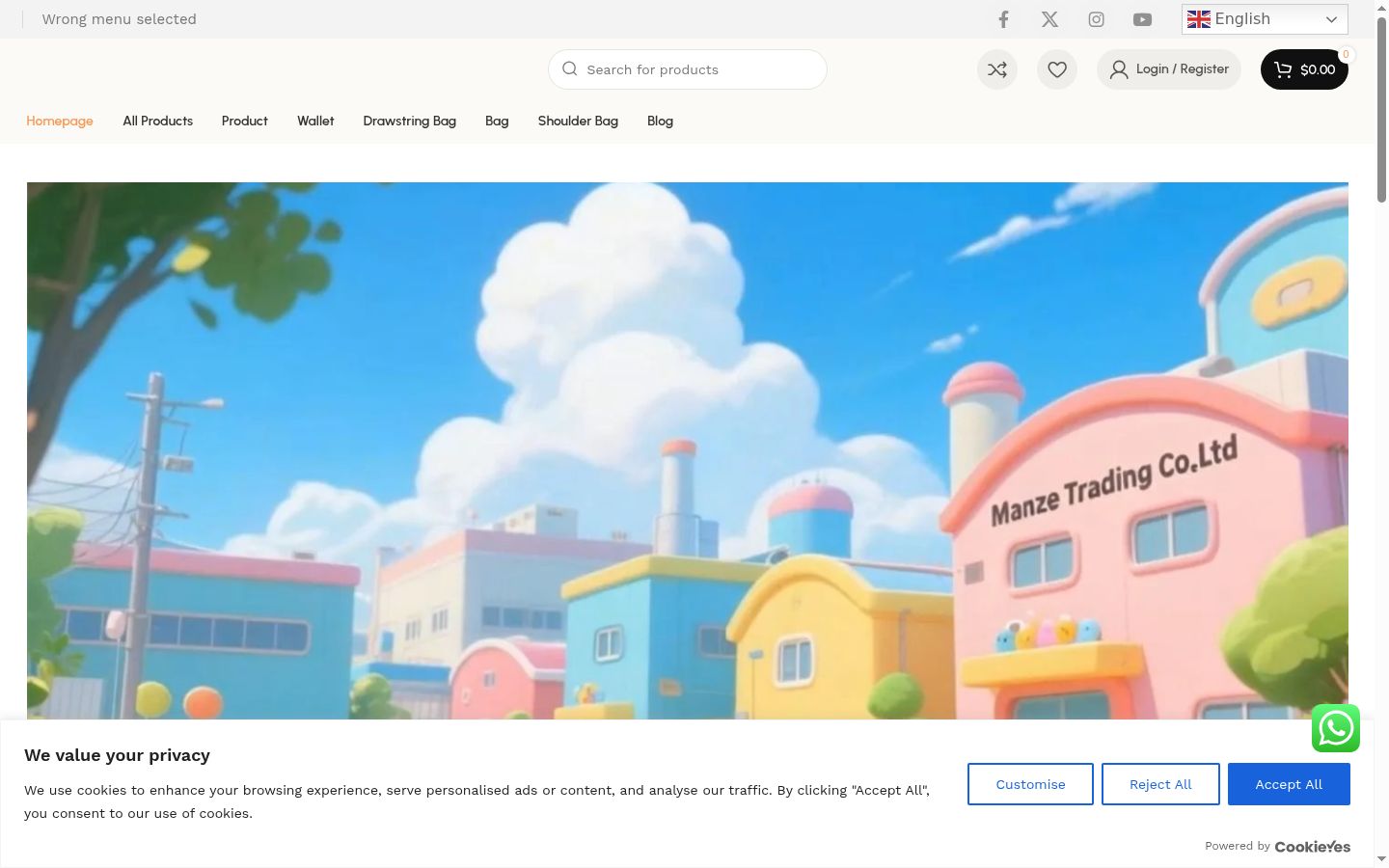Click the search magnifier icon

click(570, 69)
